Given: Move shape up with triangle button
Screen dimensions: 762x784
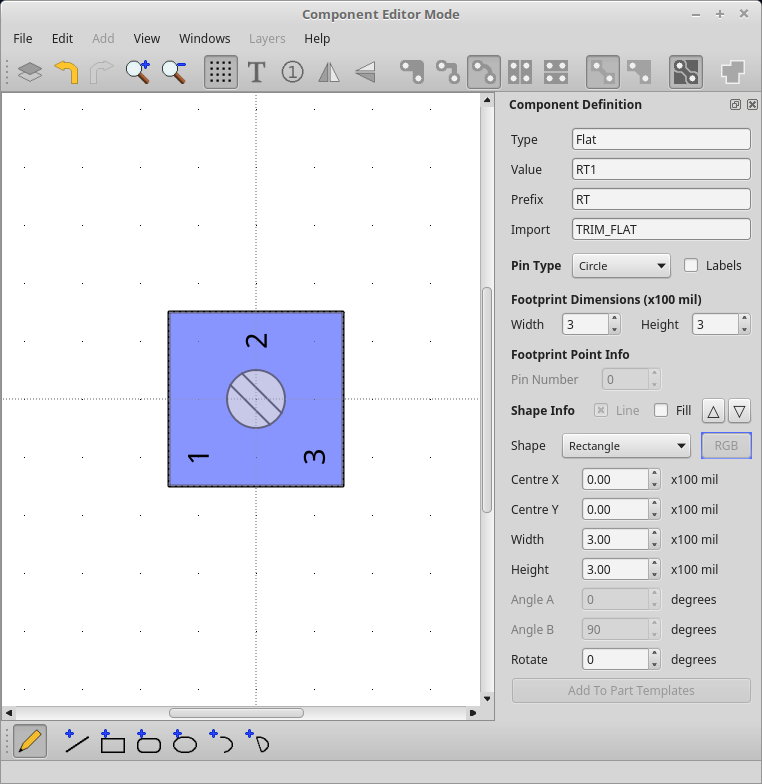Looking at the screenshot, I should (x=714, y=412).
